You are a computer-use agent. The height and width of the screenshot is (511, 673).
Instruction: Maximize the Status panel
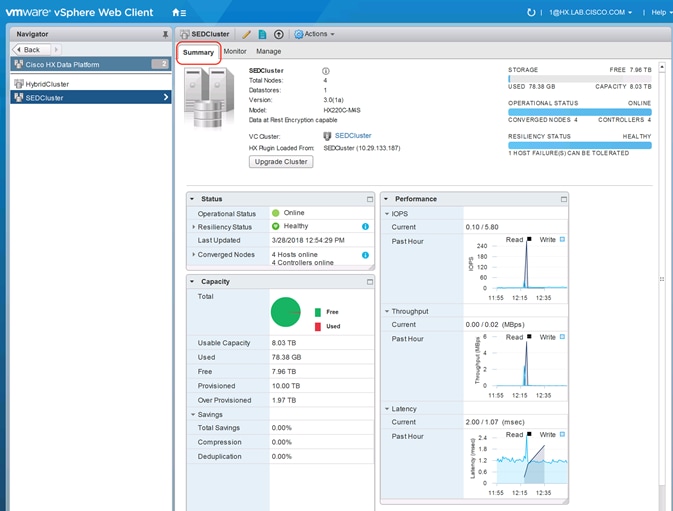[x=370, y=199]
